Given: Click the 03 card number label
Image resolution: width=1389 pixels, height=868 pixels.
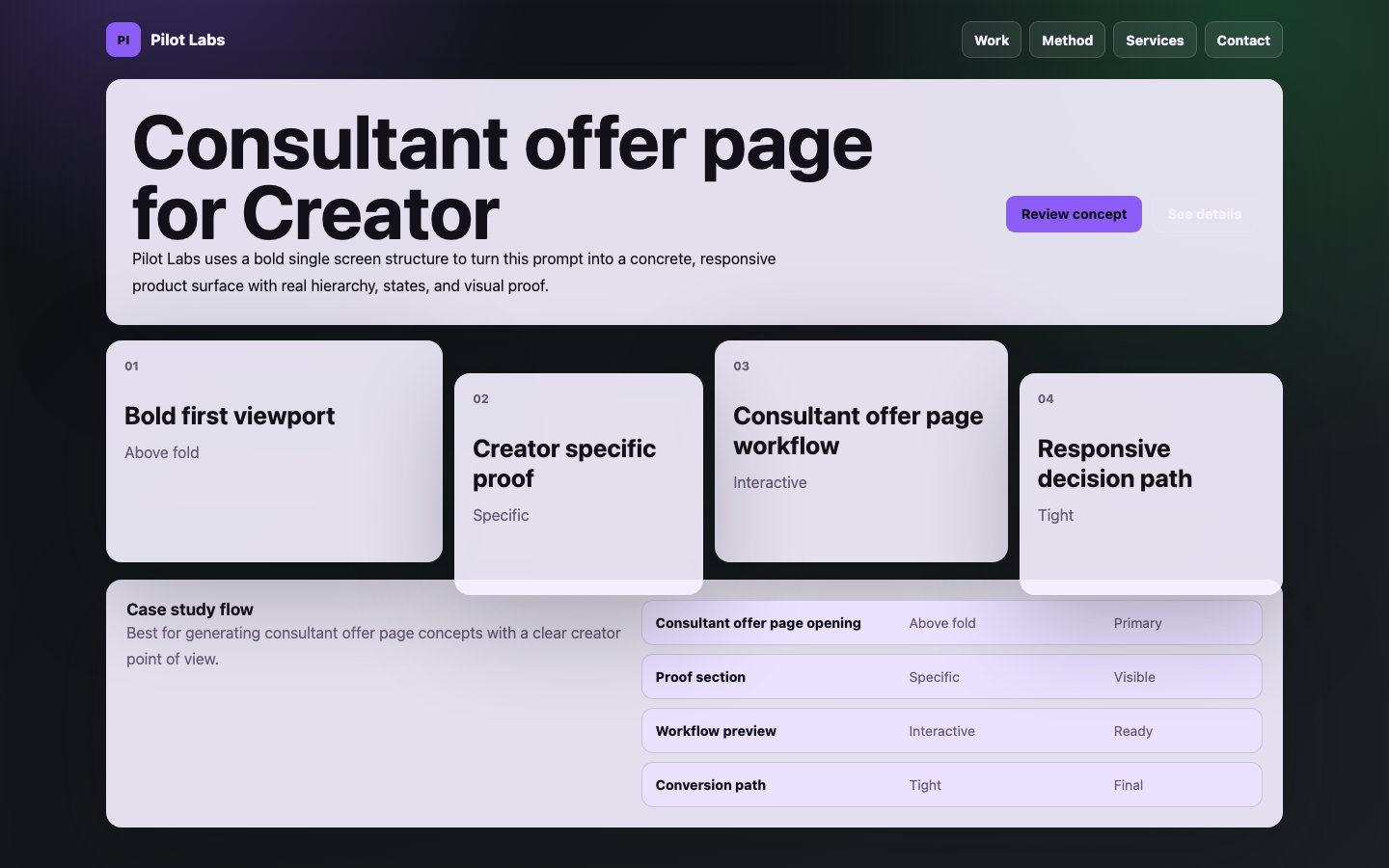Looking at the screenshot, I should [x=741, y=366].
